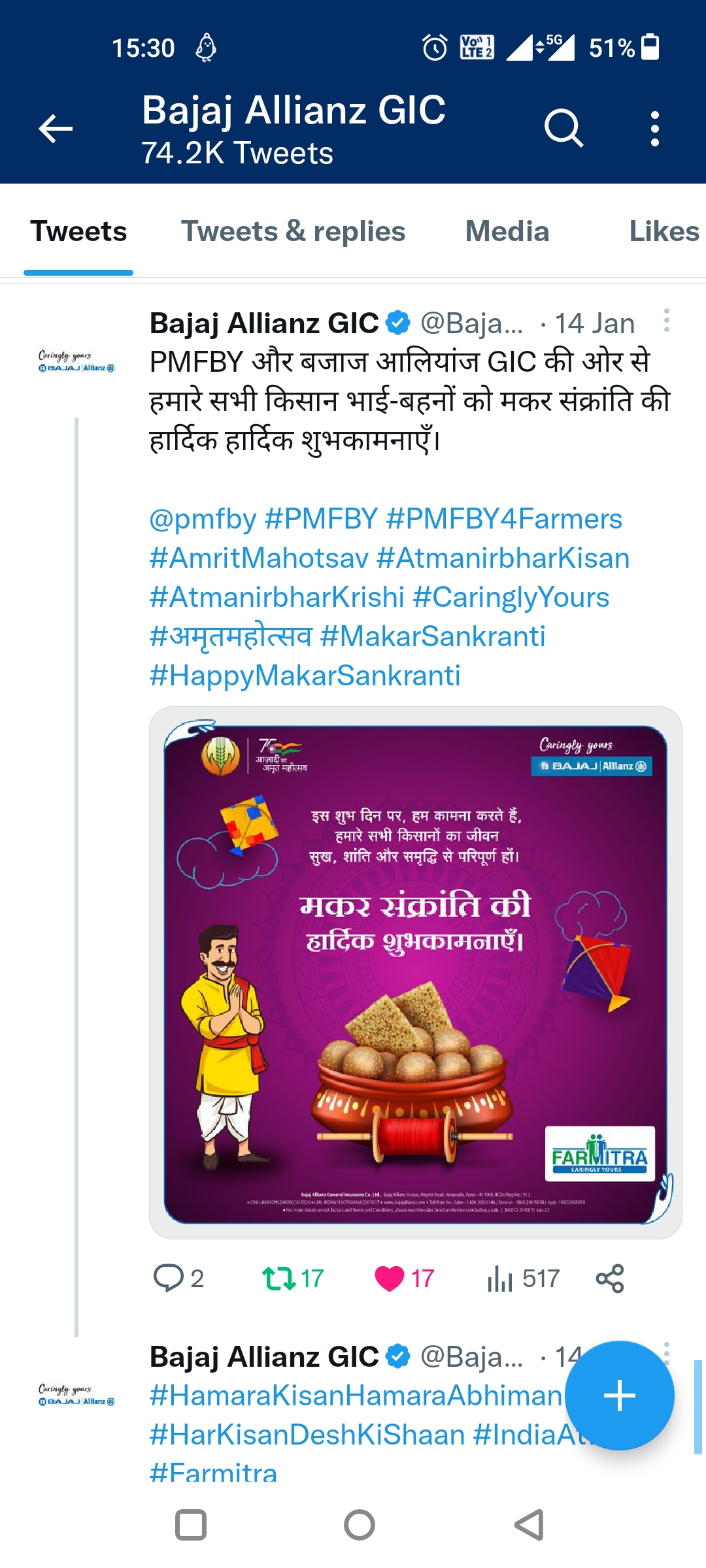The width and height of the screenshot is (706, 1568).
Task: Open the 14 Jan tweet's more options
Action: click(666, 321)
